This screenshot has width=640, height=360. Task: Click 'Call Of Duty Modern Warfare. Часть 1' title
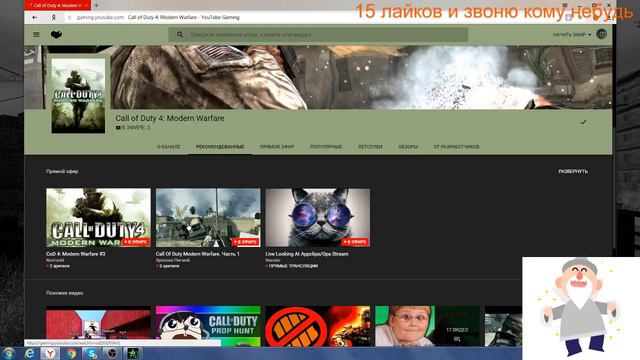tap(198, 254)
